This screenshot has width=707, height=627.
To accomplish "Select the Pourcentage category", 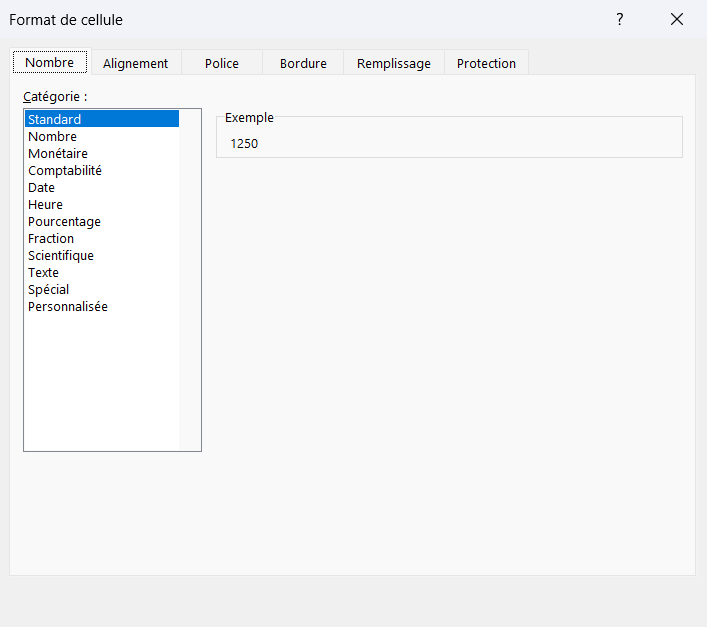I will click(x=102, y=221).
